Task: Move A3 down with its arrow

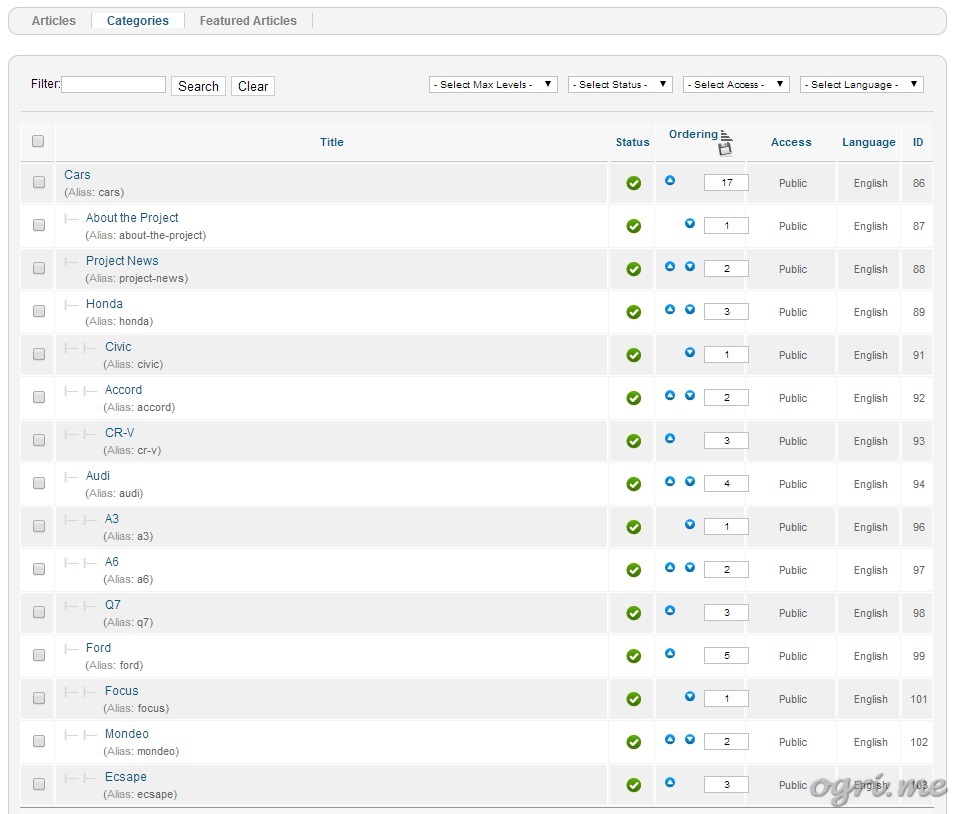Action: [689, 524]
